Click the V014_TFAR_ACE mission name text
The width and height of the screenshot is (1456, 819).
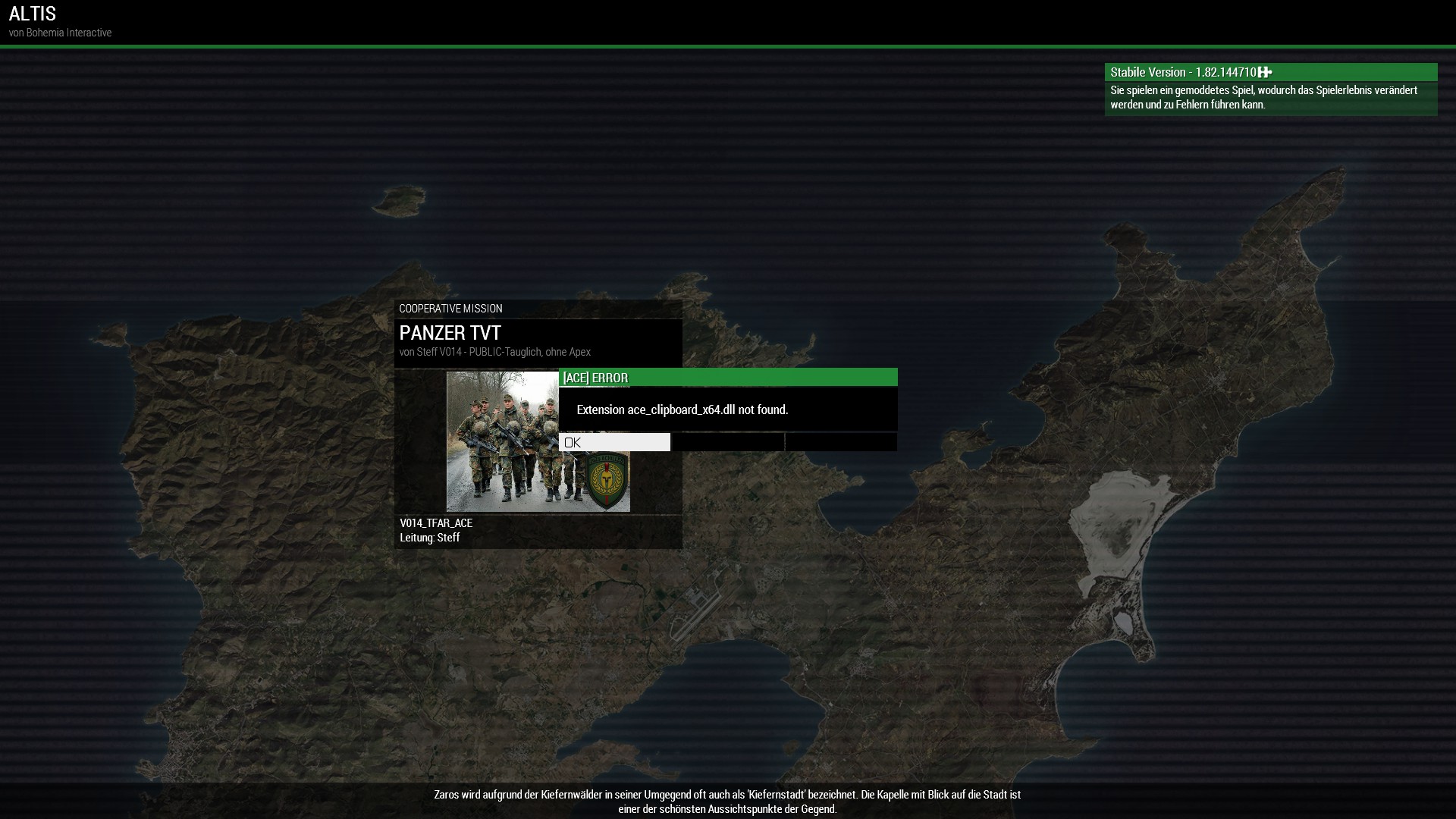coord(436,523)
